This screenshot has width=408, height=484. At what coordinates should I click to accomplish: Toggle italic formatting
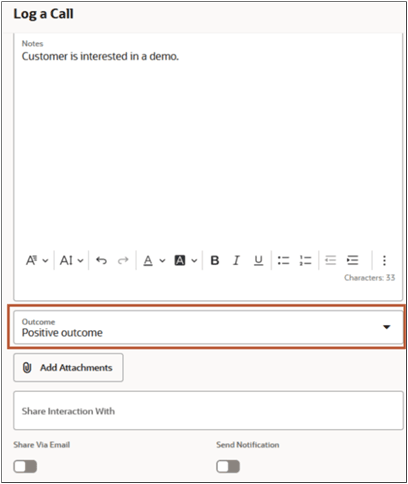coord(236,260)
